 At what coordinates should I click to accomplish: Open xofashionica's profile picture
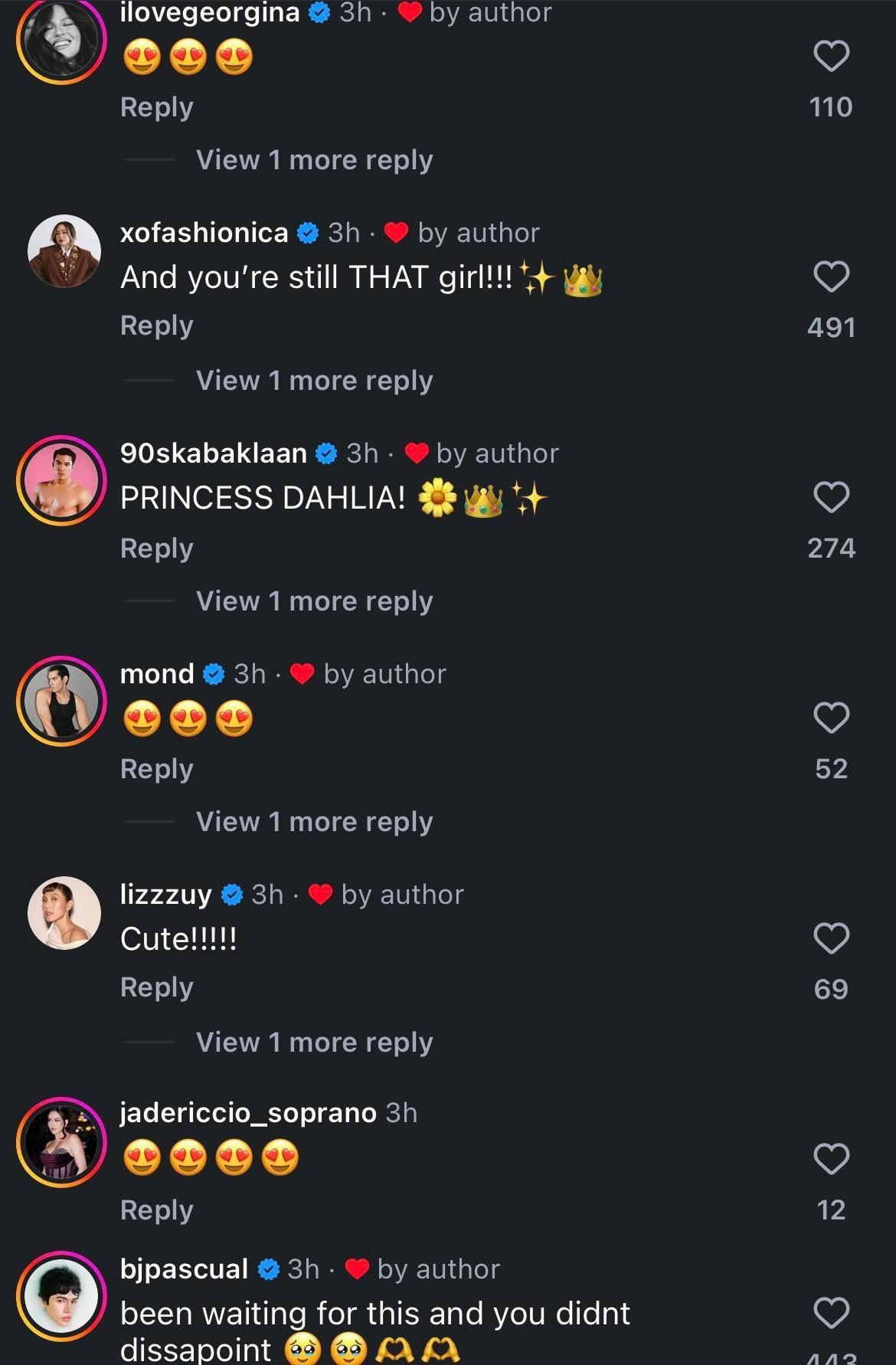(x=64, y=251)
